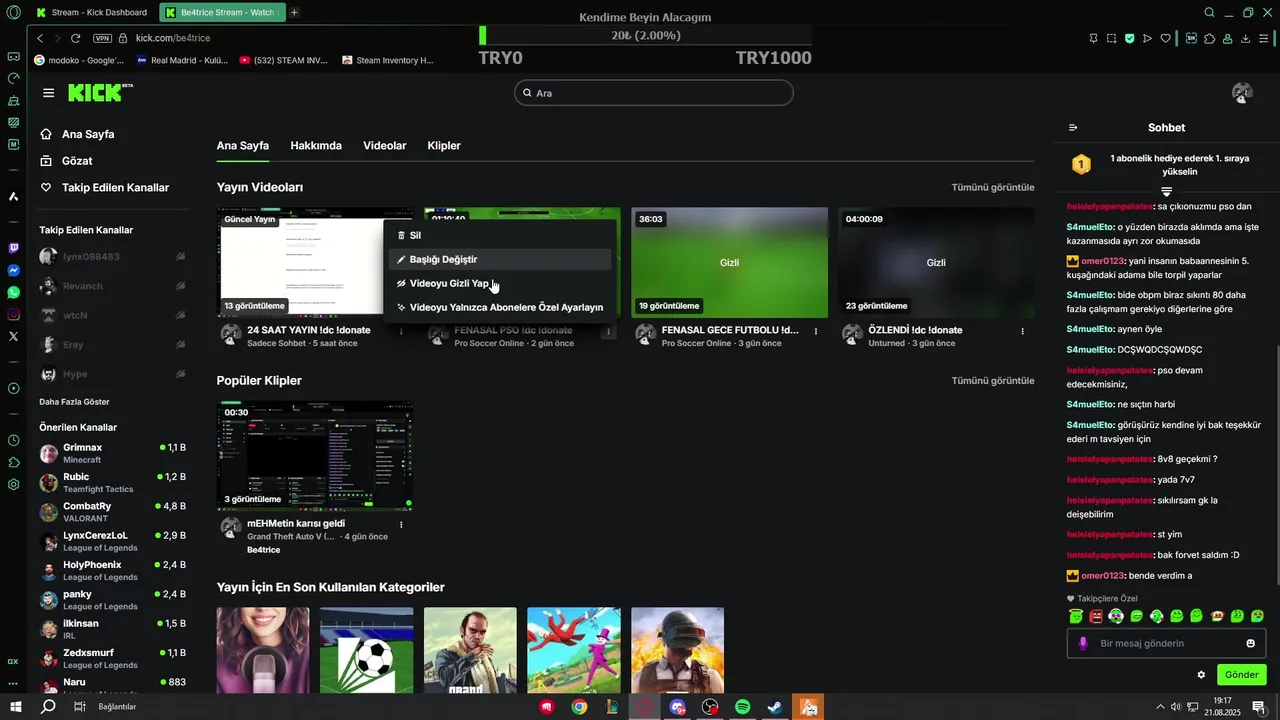Select Başlığı Değiştir menu entry
This screenshot has width=1280, height=720.
point(500,259)
